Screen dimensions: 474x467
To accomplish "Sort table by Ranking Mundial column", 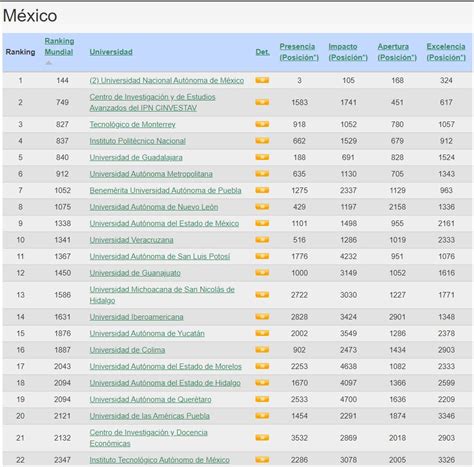I will (59, 47).
